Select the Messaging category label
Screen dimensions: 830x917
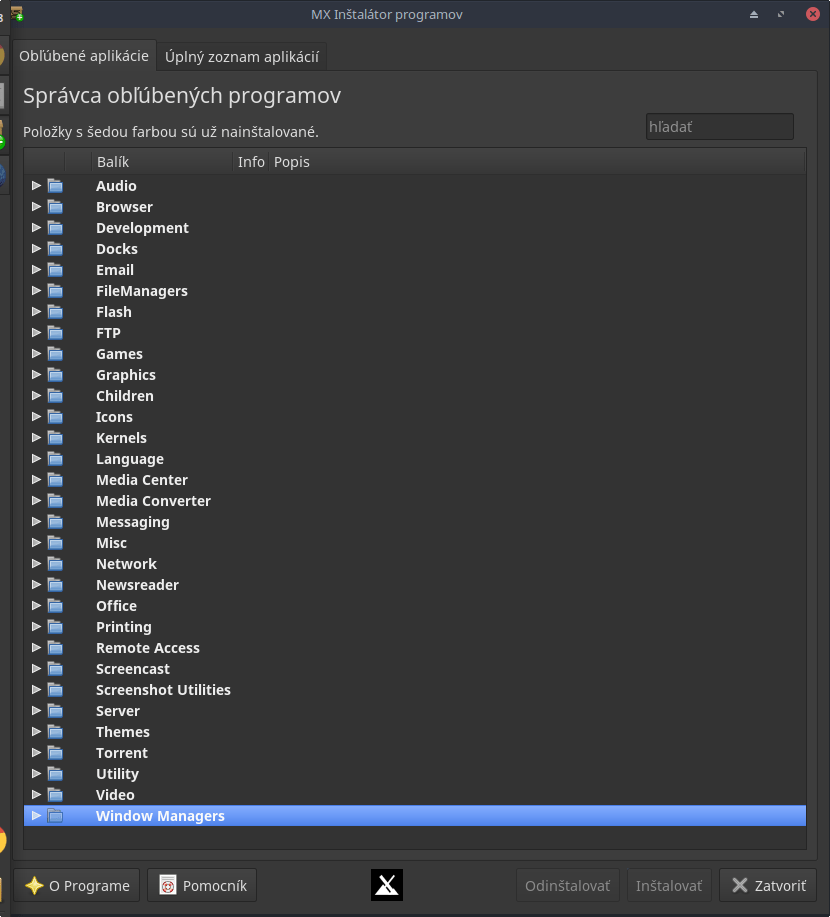click(133, 522)
